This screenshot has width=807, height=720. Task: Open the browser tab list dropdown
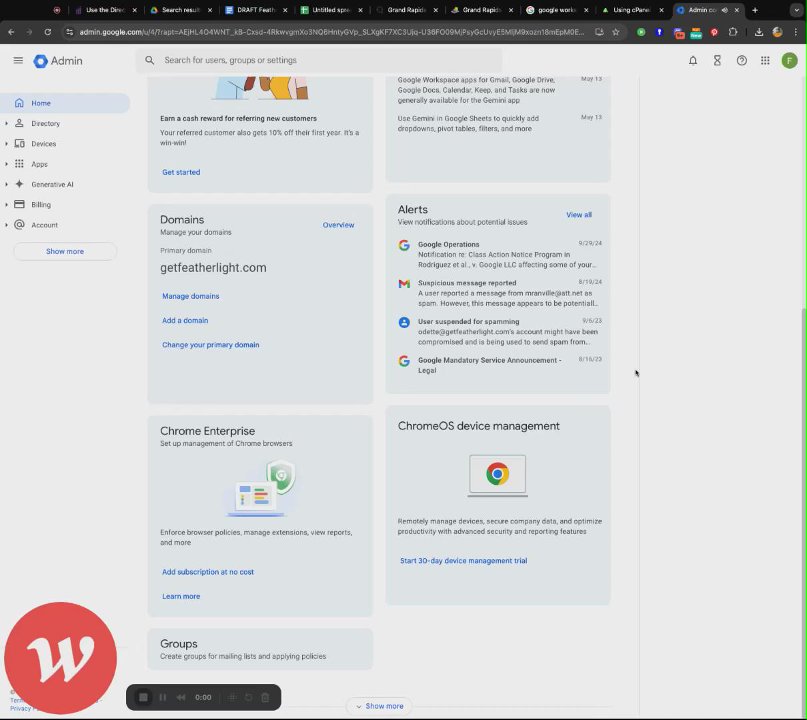[x=796, y=10]
